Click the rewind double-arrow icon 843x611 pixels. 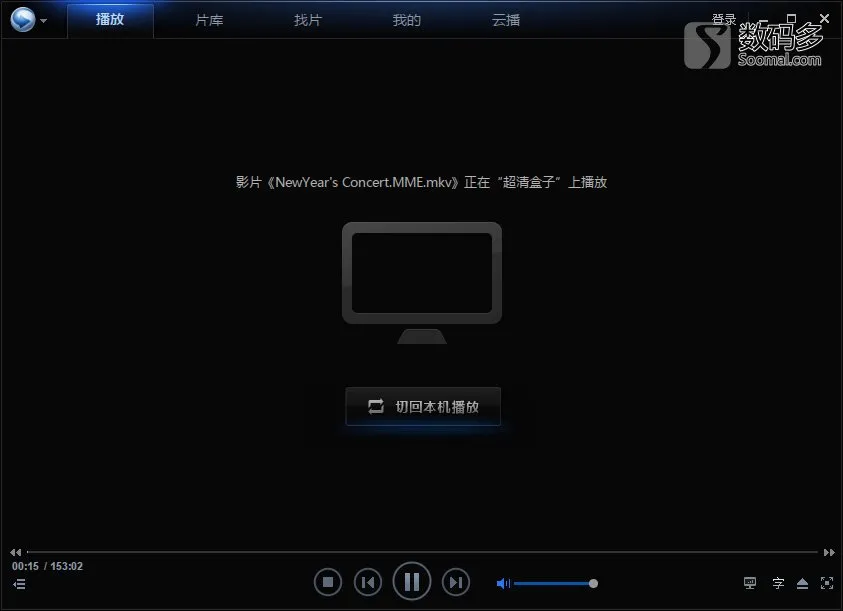coord(16,552)
